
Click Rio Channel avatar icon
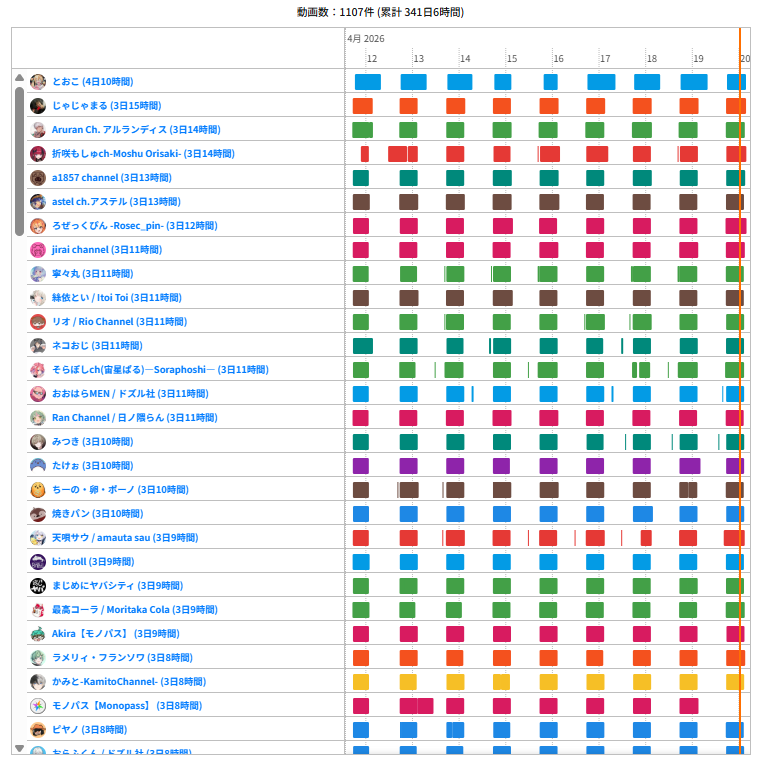(x=38, y=322)
